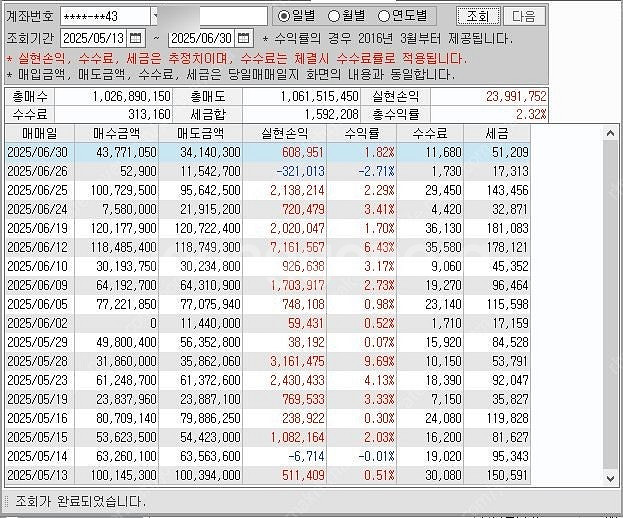Select the row dated 2025/05/15
This screenshot has width=623, height=518.
tap(268, 437)
